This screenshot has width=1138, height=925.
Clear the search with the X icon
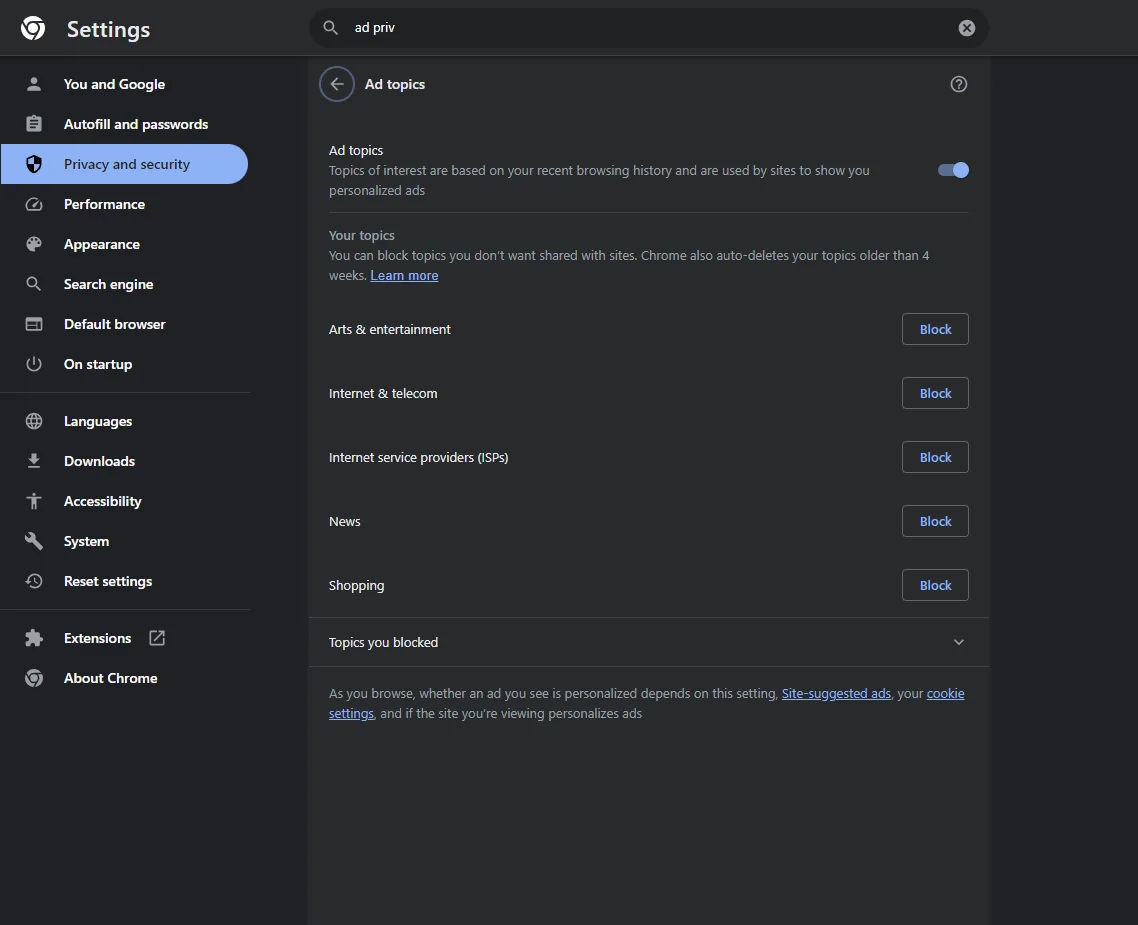[966, 28]
